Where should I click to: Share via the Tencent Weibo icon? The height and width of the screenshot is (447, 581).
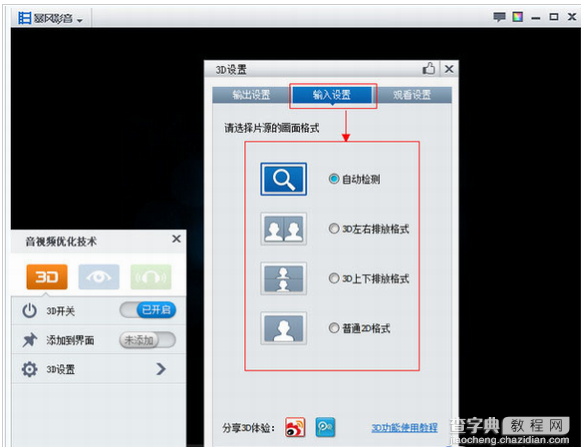point(325,427)
